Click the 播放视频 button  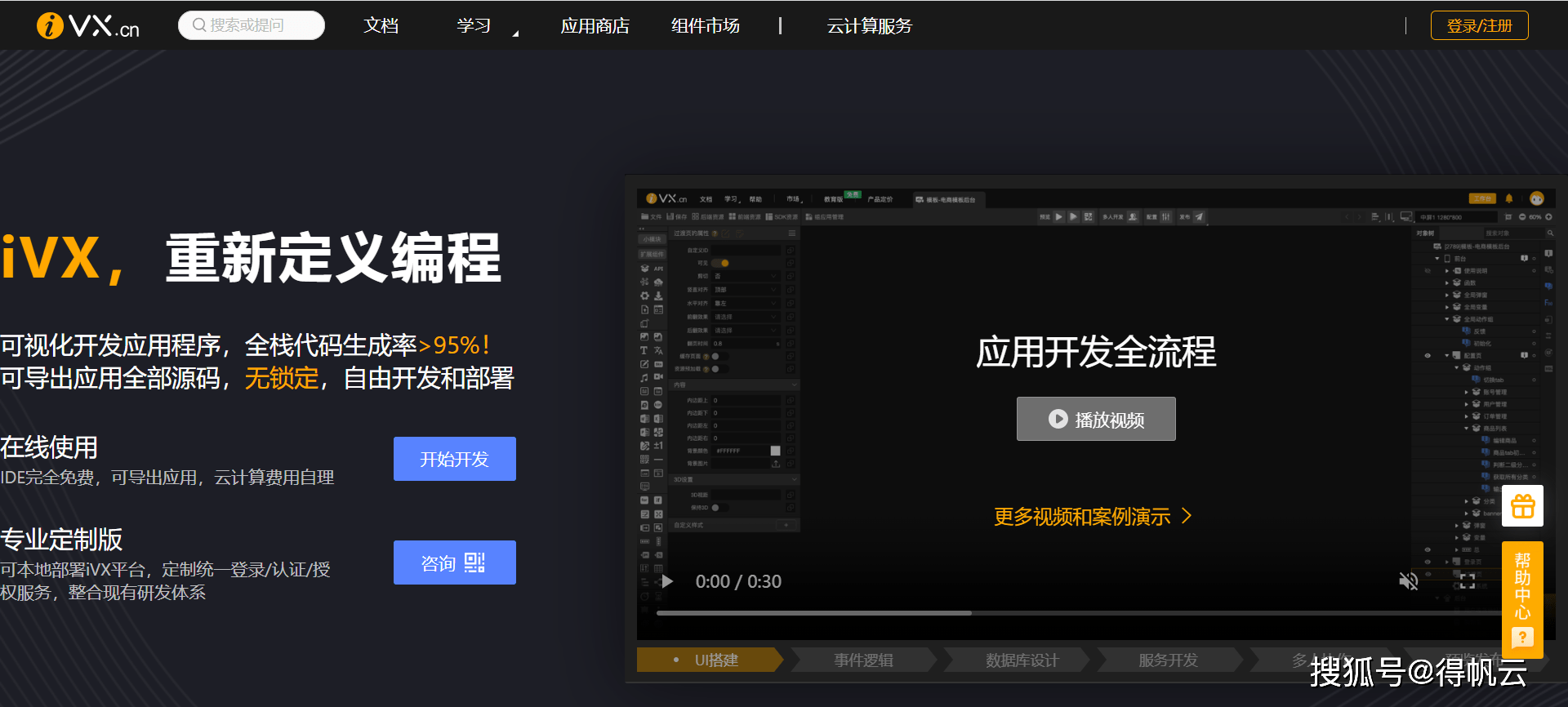pyautogui.click(x=1096, y=419)
